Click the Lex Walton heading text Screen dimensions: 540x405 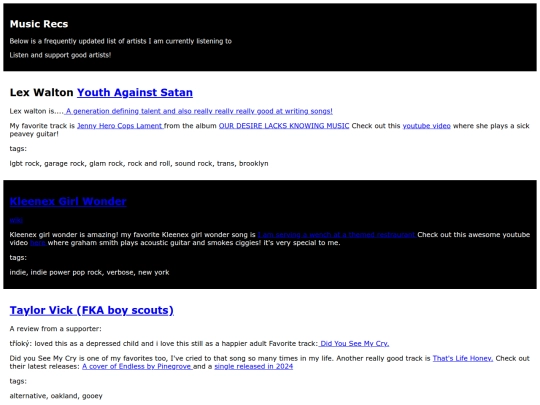tap(41, 93)
